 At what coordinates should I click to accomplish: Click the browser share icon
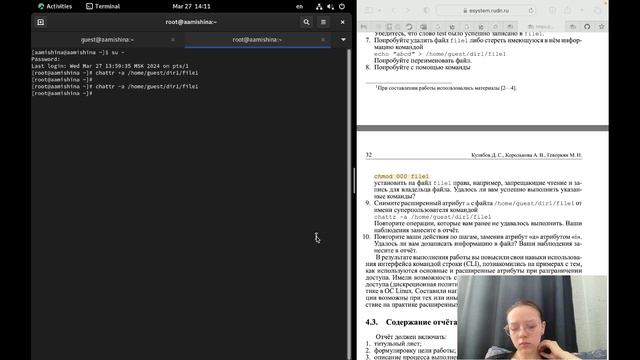coord(567,11)
